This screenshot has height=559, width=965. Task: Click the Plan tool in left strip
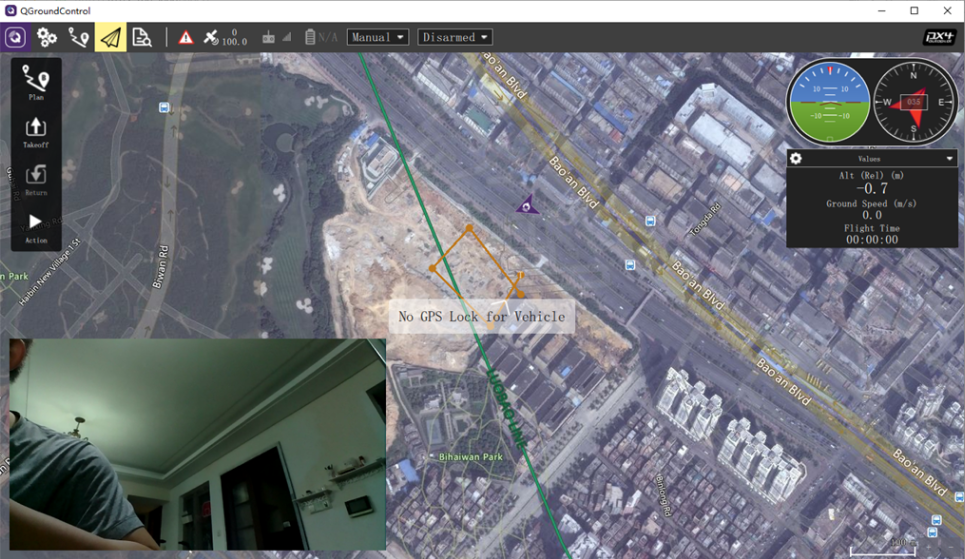[36, 82]
